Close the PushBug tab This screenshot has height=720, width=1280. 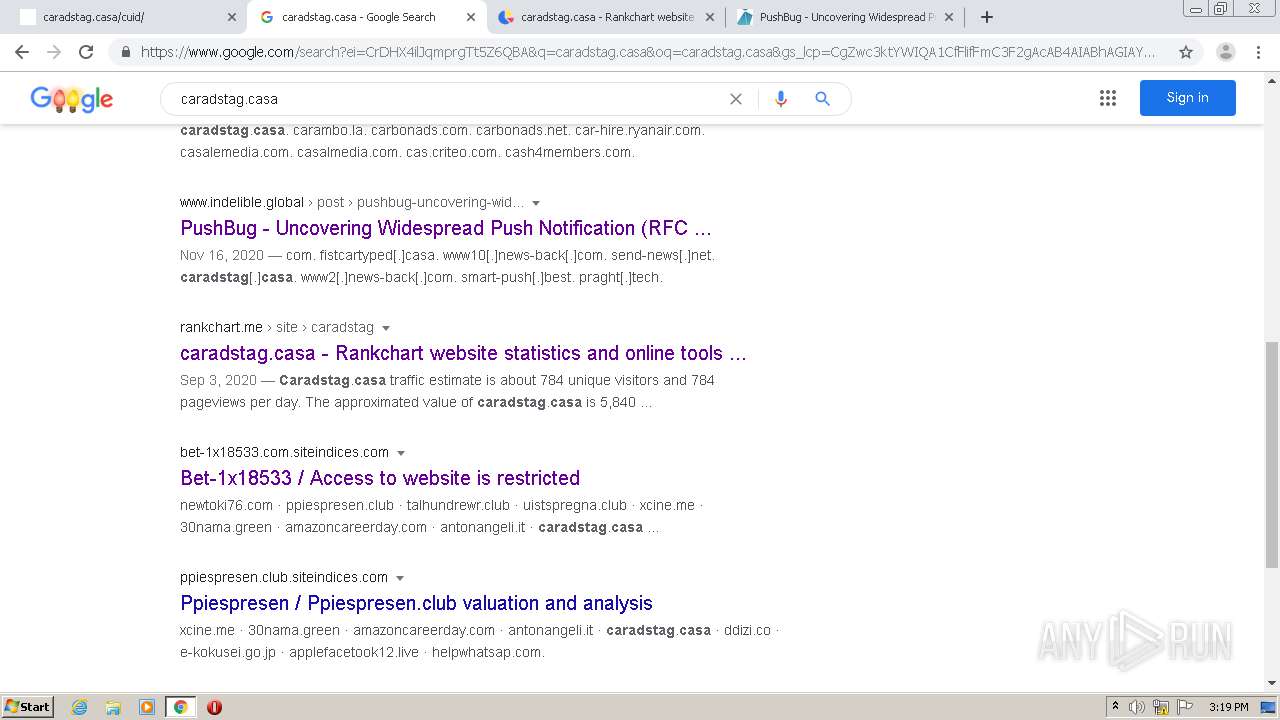click(949, 17)
